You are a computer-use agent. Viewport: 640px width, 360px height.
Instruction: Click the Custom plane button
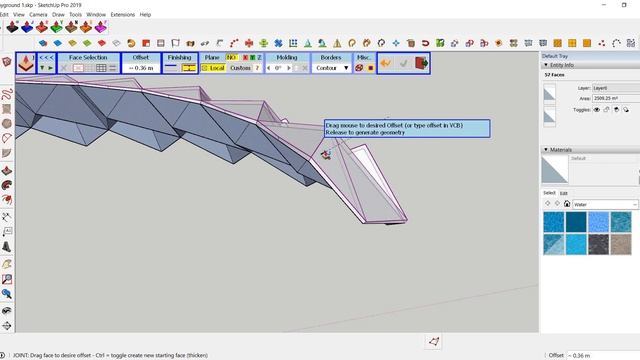[x=240, y=68]
